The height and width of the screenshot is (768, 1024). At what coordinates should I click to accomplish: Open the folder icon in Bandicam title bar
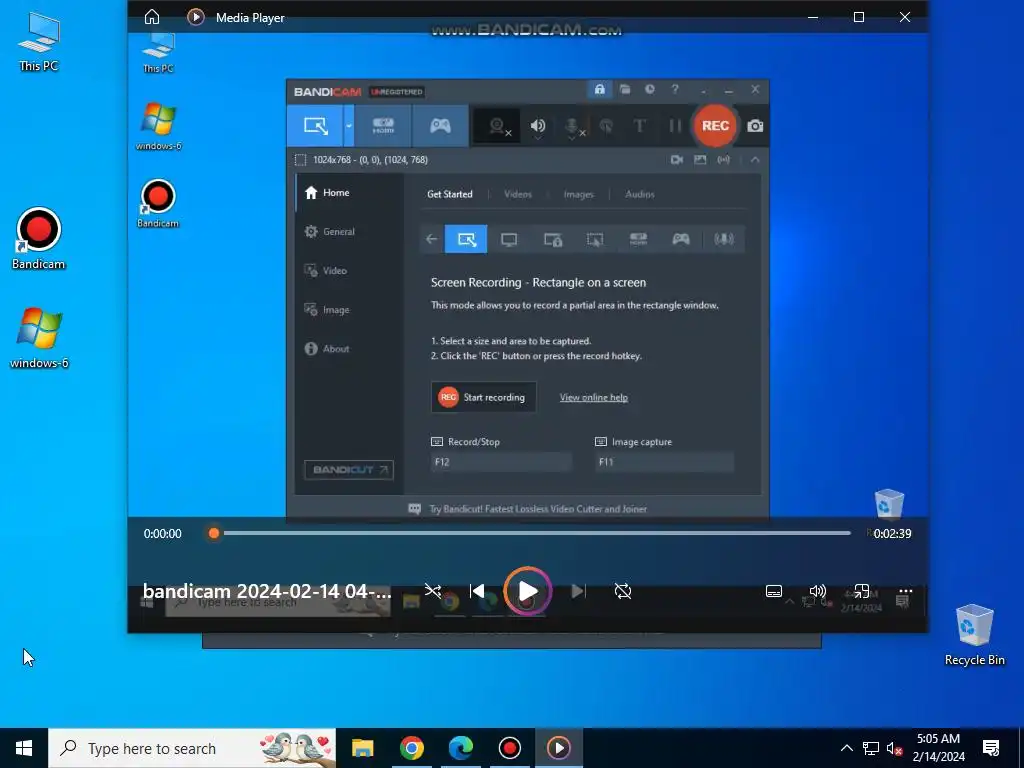click(625, 89)
